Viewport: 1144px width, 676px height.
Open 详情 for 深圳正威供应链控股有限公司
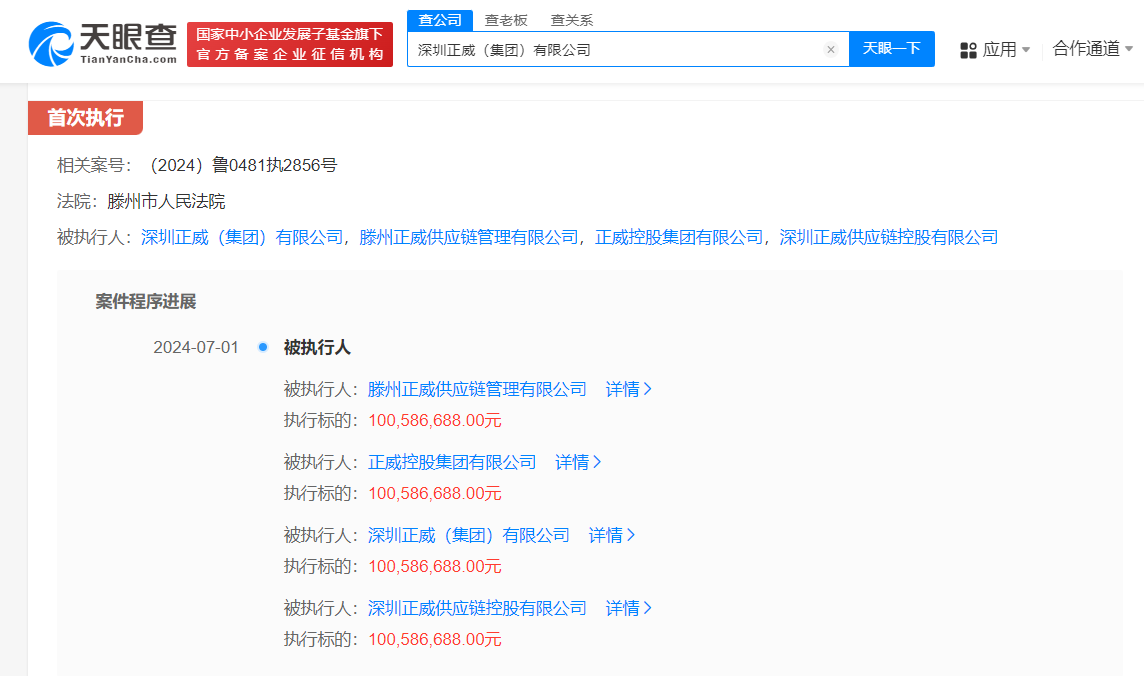[x=629, y=608]
